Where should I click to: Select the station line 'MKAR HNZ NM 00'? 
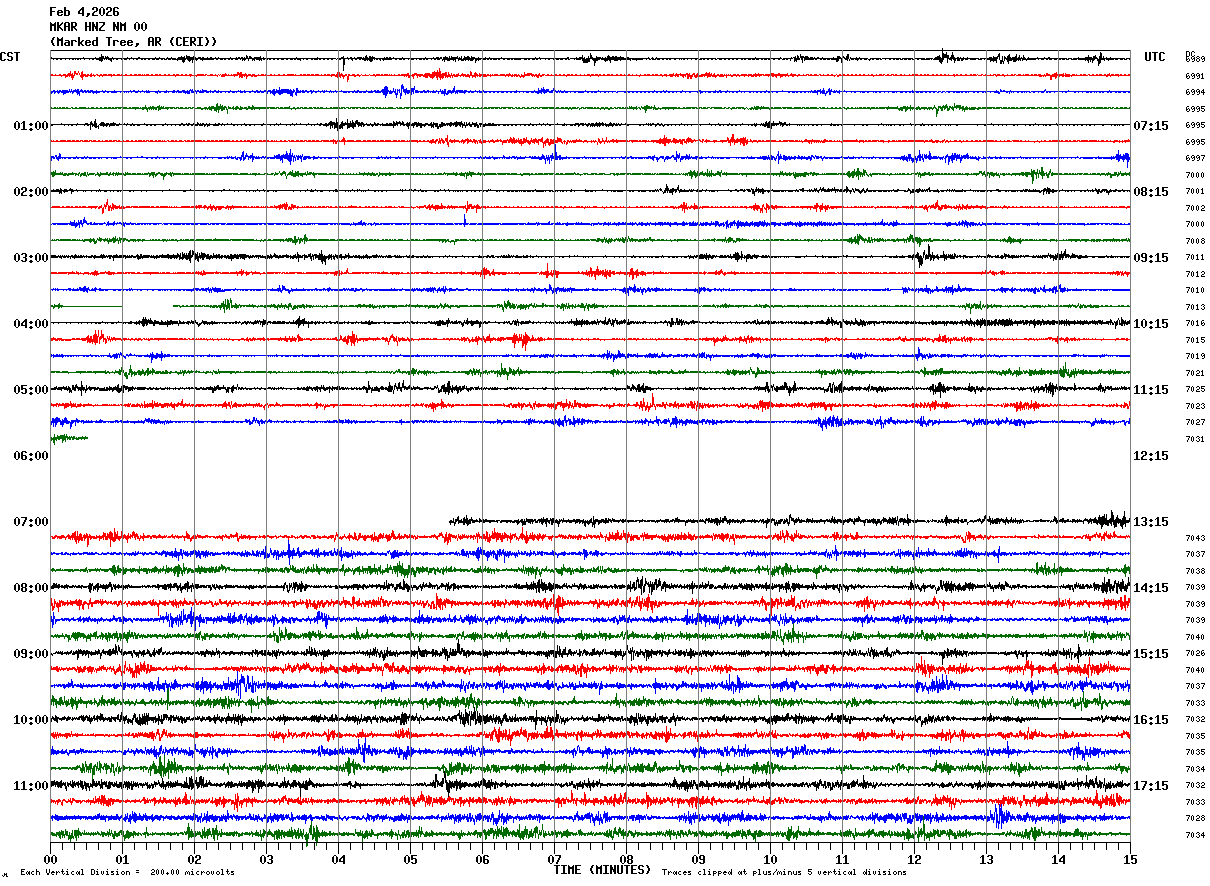(98, 27)
